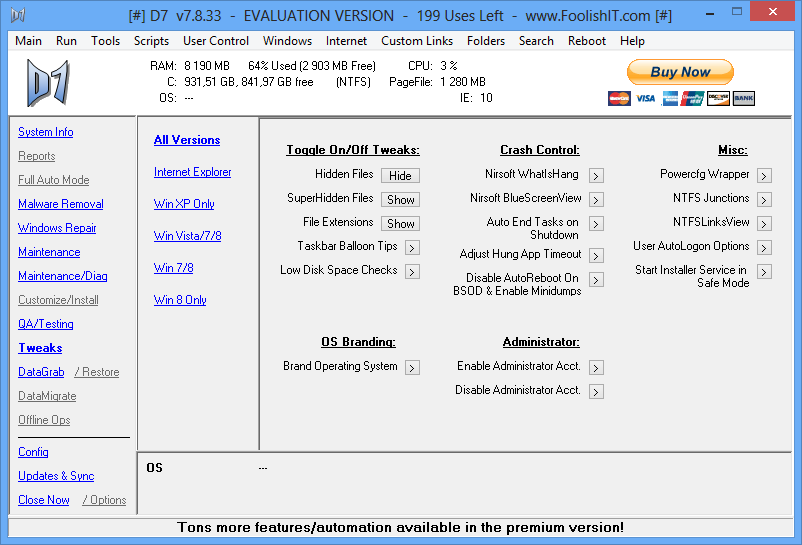Open the Maintenance section link

pyautogui.click(x=49, y=252)
